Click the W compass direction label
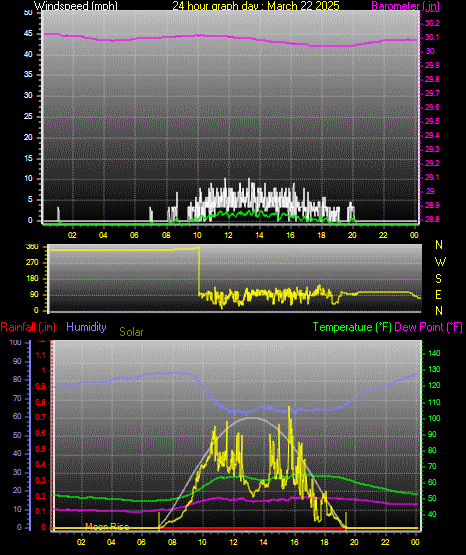This screenshot has height=555, width=466. (x=440, y=262)
